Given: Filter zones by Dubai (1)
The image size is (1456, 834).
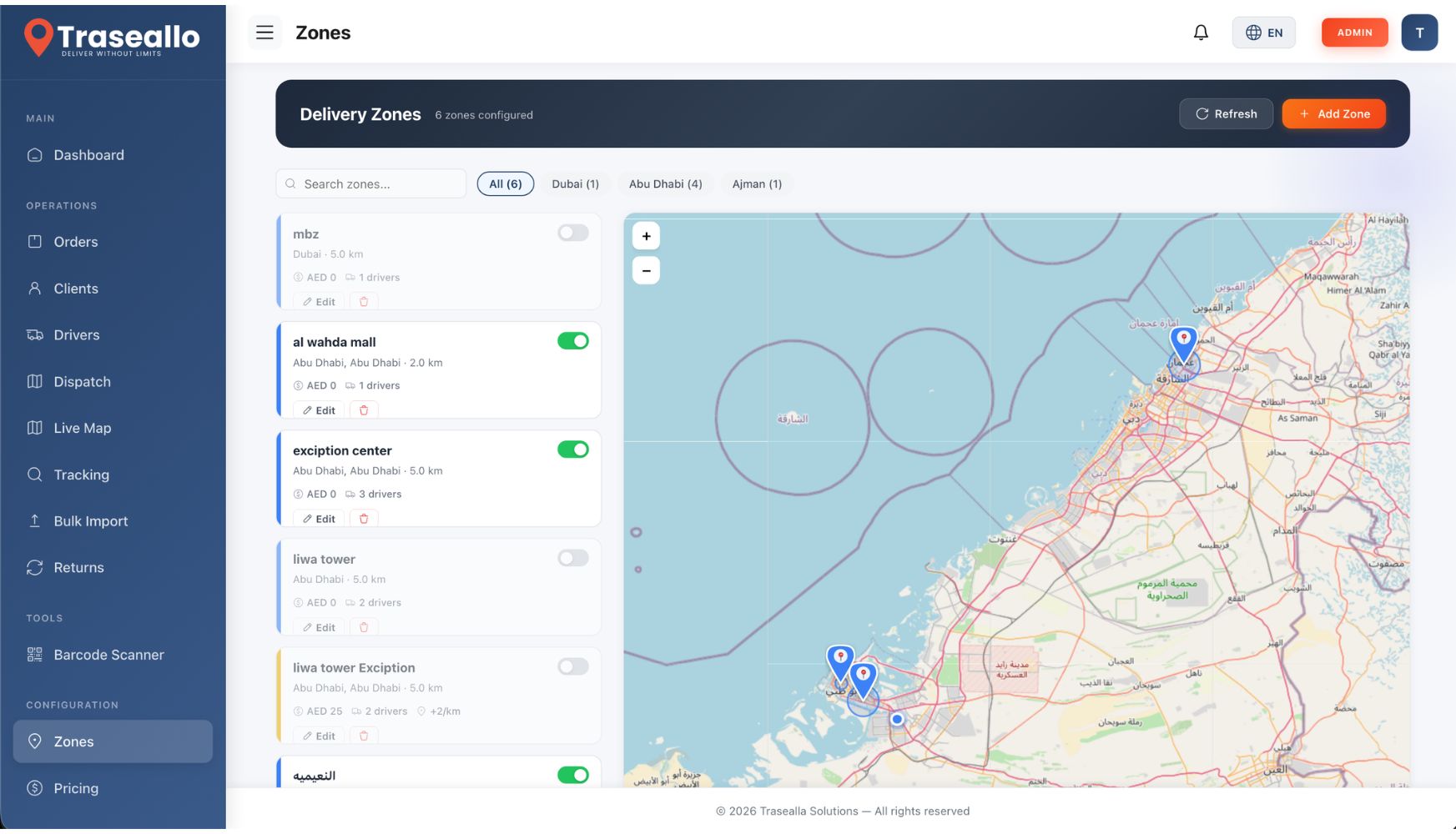Looking at the screenshot, I should click(575, 183).
